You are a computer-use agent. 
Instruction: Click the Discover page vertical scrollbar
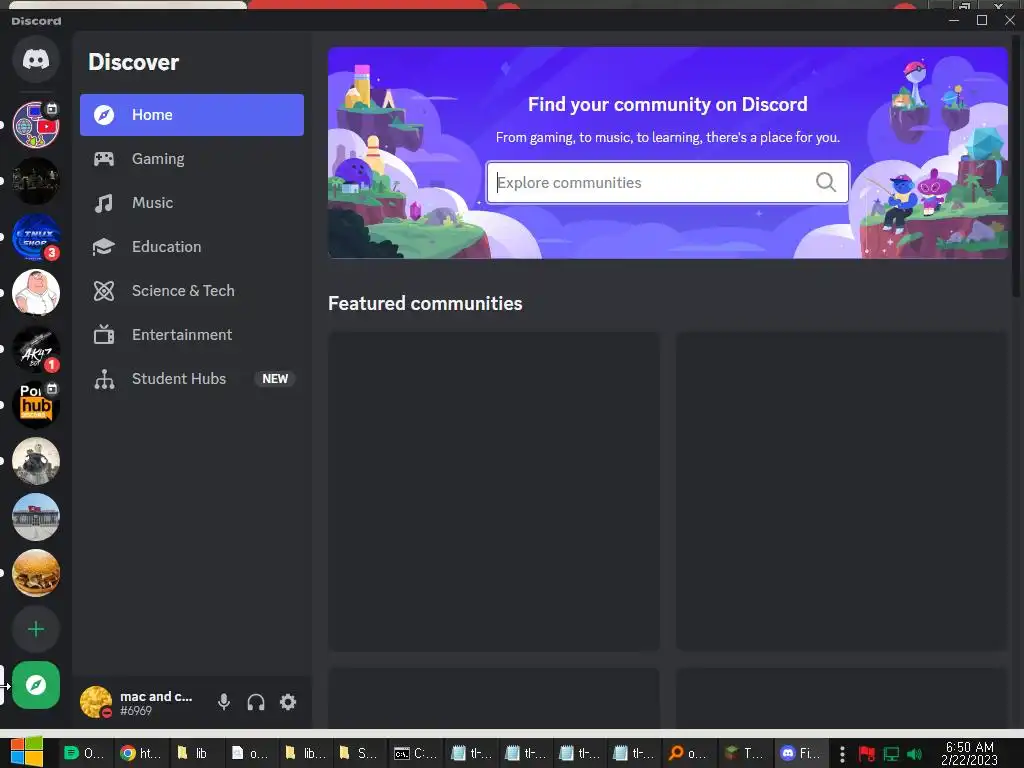tap(1015, 167)
